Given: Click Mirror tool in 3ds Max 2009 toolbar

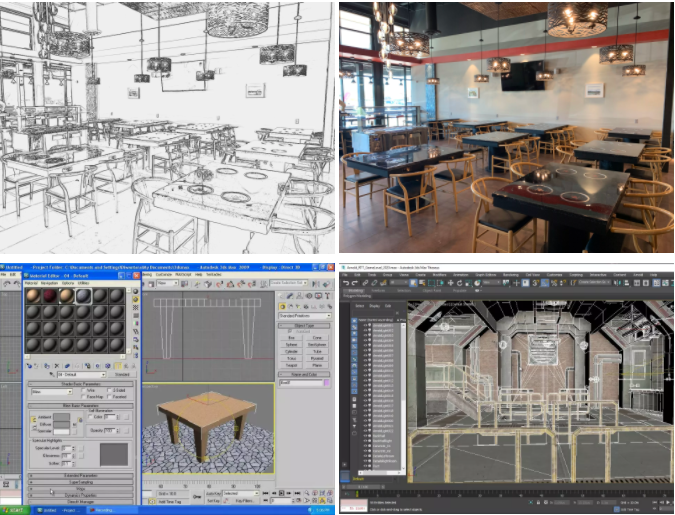Looking at the screenshot, I should click(x=316, y=284).
